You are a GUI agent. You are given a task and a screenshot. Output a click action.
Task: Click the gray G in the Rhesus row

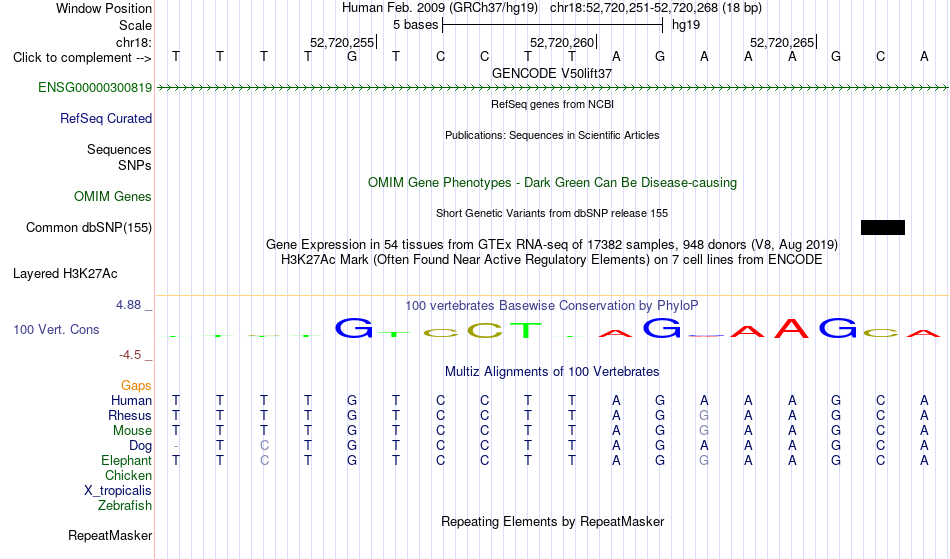[704, 415]
